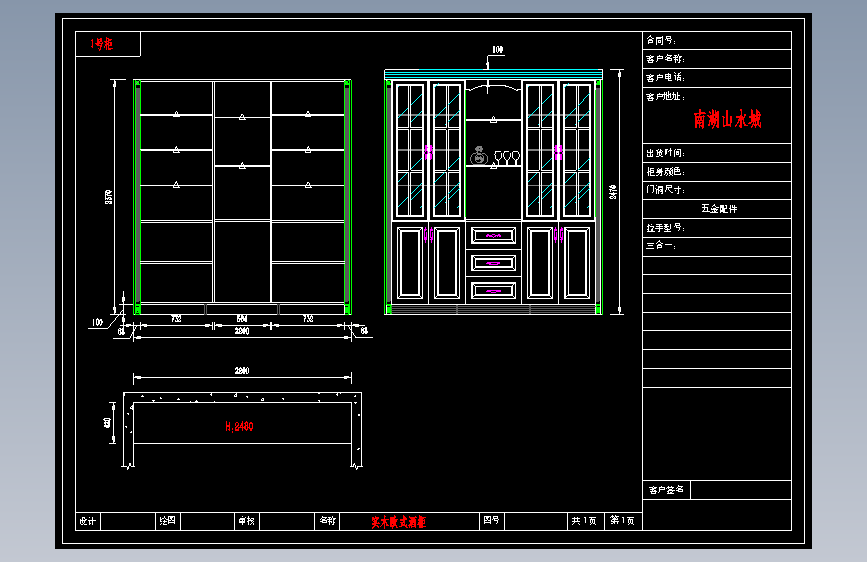Select the red "实木欧式酒柜" drawing name
Image resolution: width=867 pixels, height=562 pixels.
(399, 522)
